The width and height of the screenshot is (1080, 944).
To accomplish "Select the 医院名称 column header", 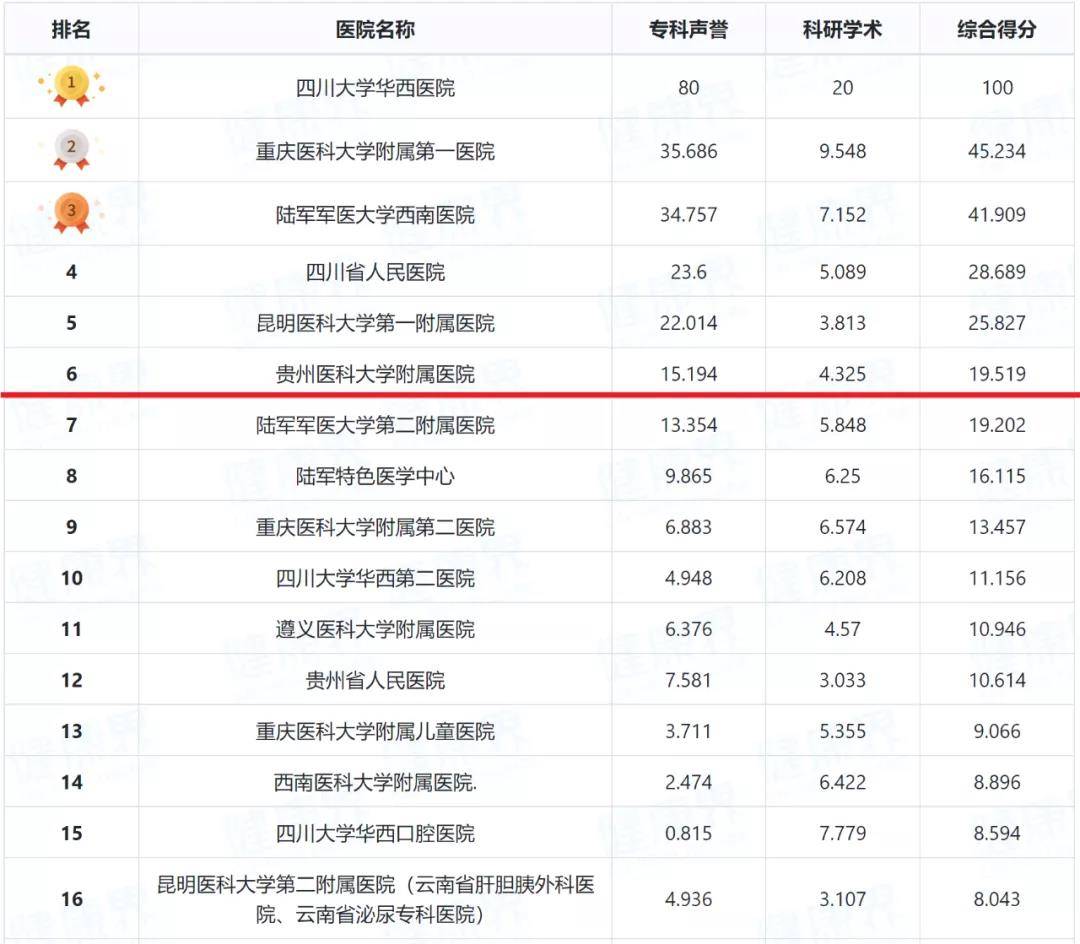I will pos(375,29).
